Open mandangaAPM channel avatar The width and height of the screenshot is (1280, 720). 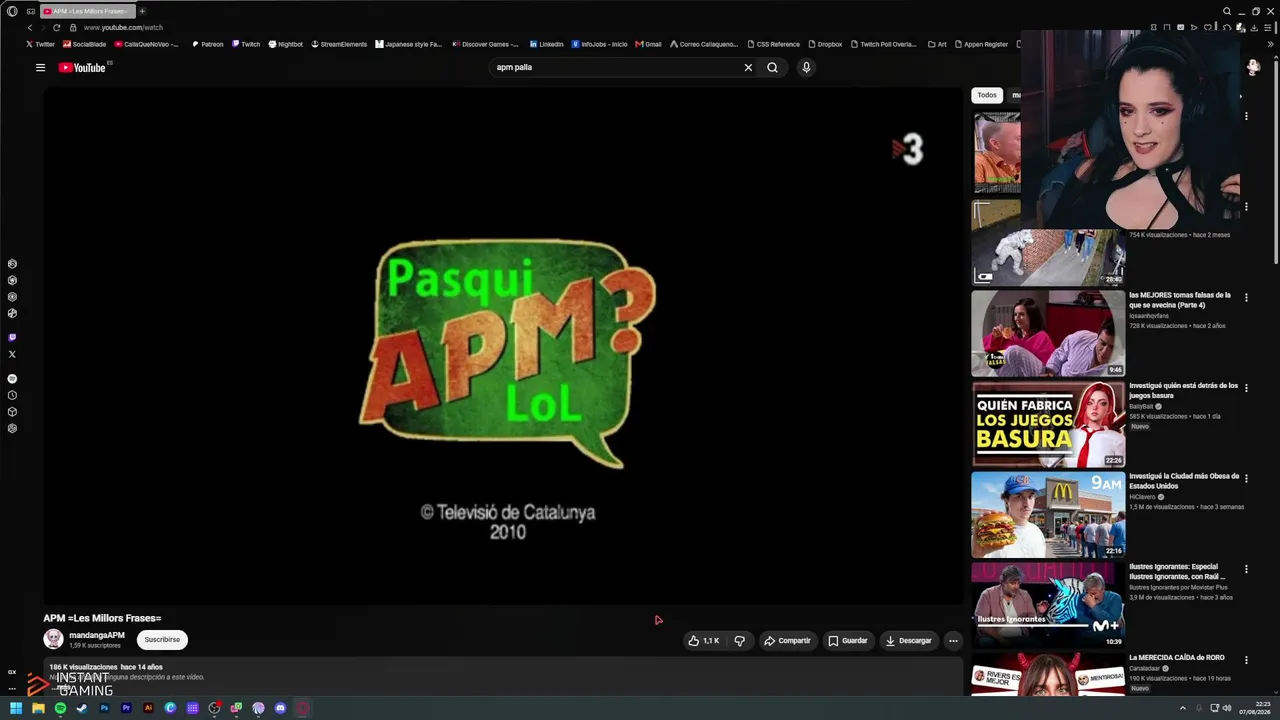tap(53, 639)
